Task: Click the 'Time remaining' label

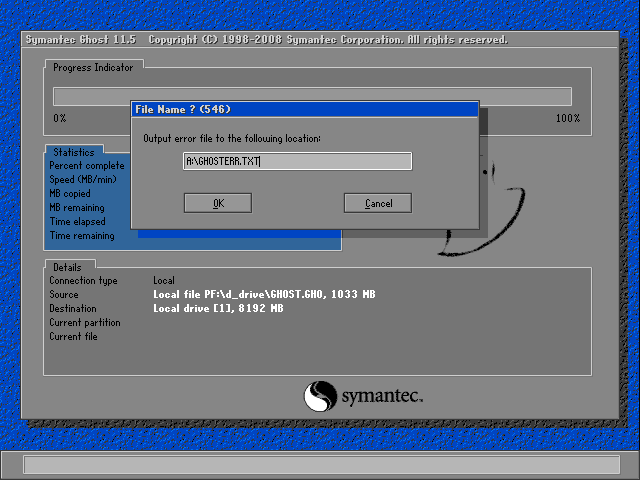Action: tap(82, 236)
